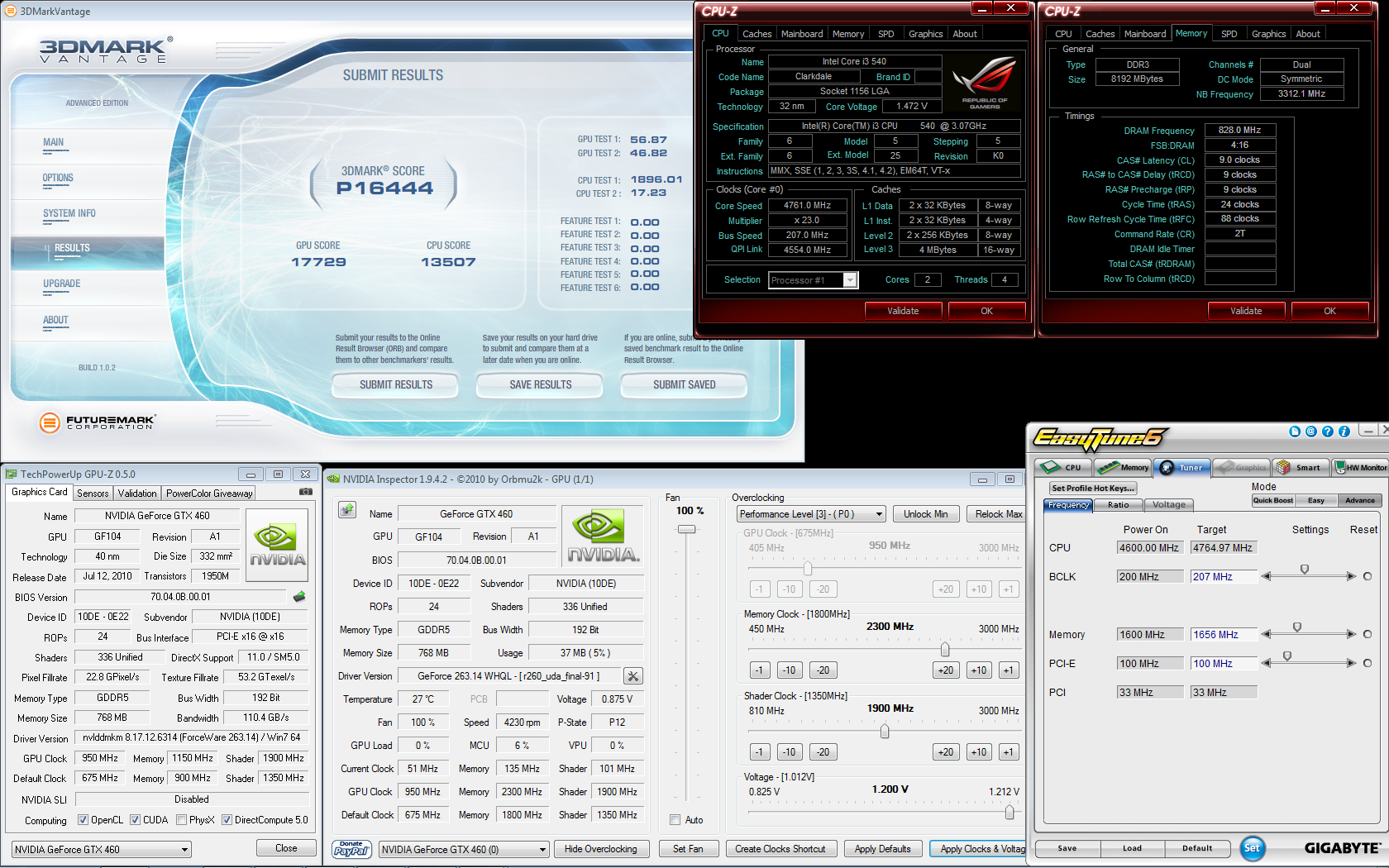The height and width of the screenshot is (868, 1389).
Task: Click left arrow of PCI-E slider
Action: (x=1266, y=663)
